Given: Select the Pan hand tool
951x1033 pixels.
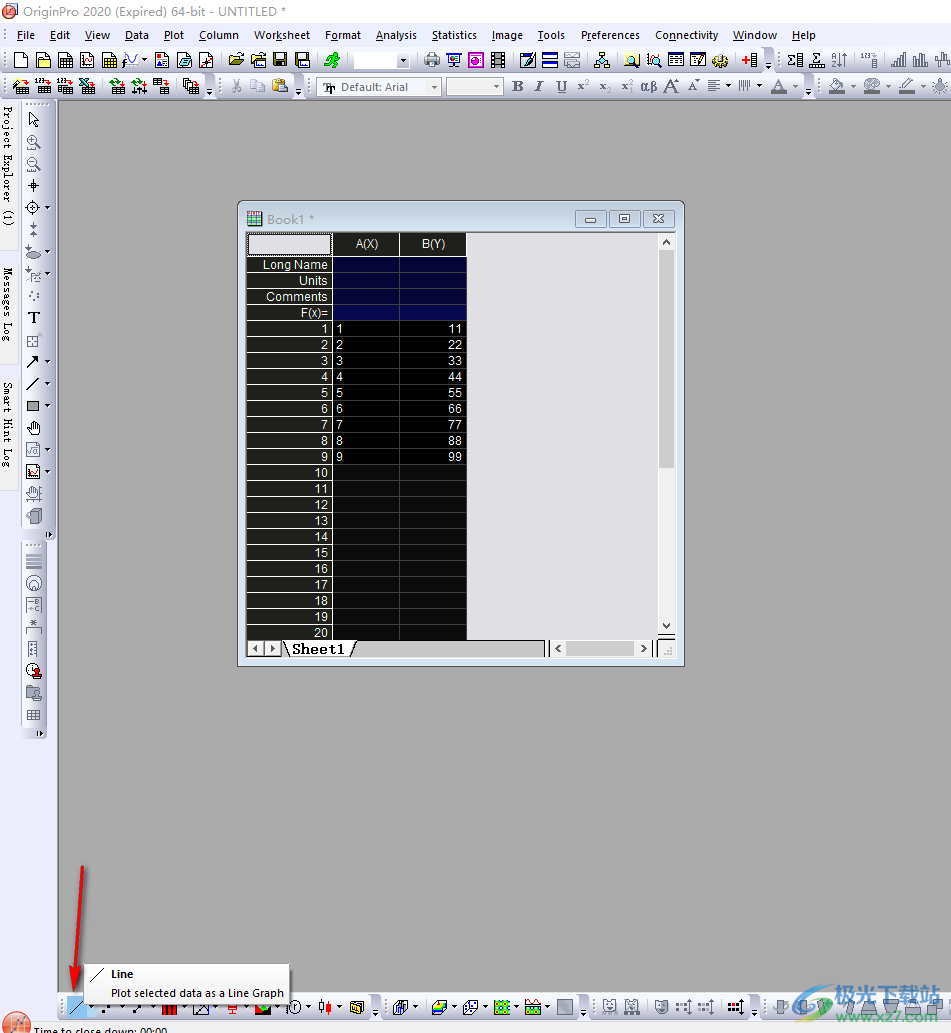Looking at the screenshot, I should pyautogui.click(x=34, y=428).
